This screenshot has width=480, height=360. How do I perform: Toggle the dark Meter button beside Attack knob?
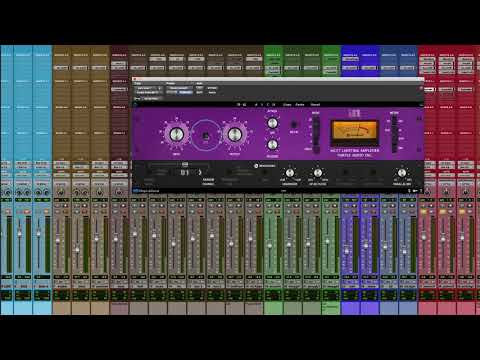[x=294, y=124]
